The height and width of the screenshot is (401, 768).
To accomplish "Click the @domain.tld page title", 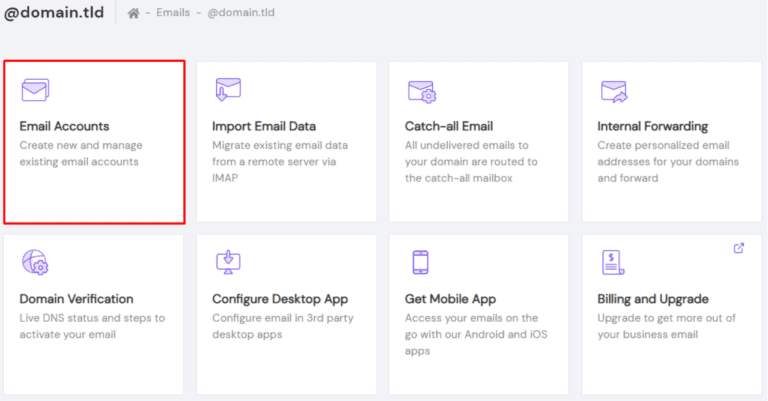I will [x=54, y=13].
